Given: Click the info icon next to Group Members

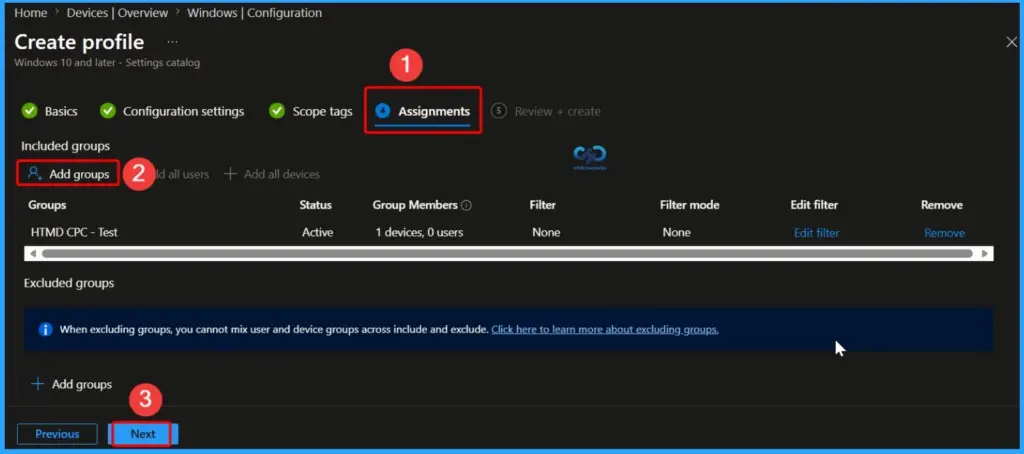Looking at the screenshot, I should (x=466, y=205).
